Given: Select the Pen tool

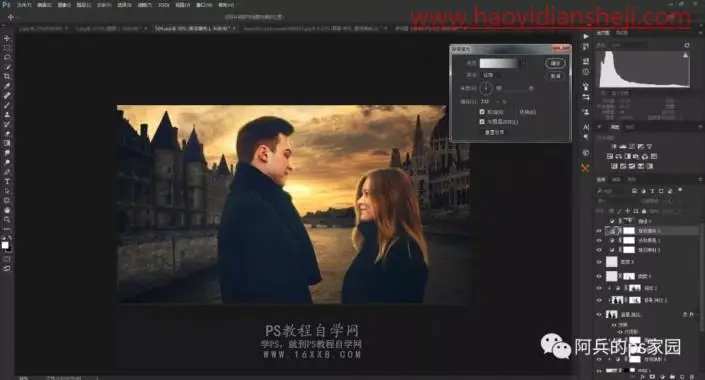Looking at the screenshot, I should click(7, 172).
